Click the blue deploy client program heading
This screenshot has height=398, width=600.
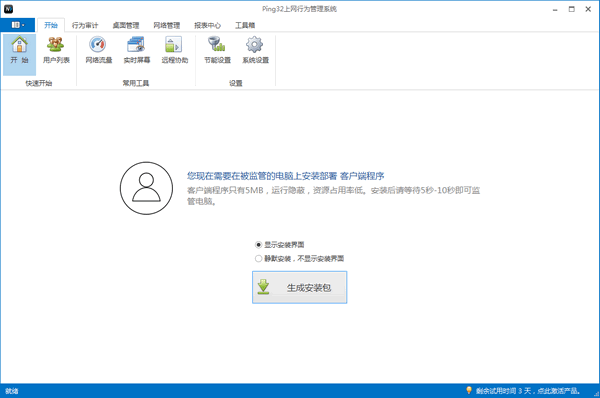click(285, 176)
